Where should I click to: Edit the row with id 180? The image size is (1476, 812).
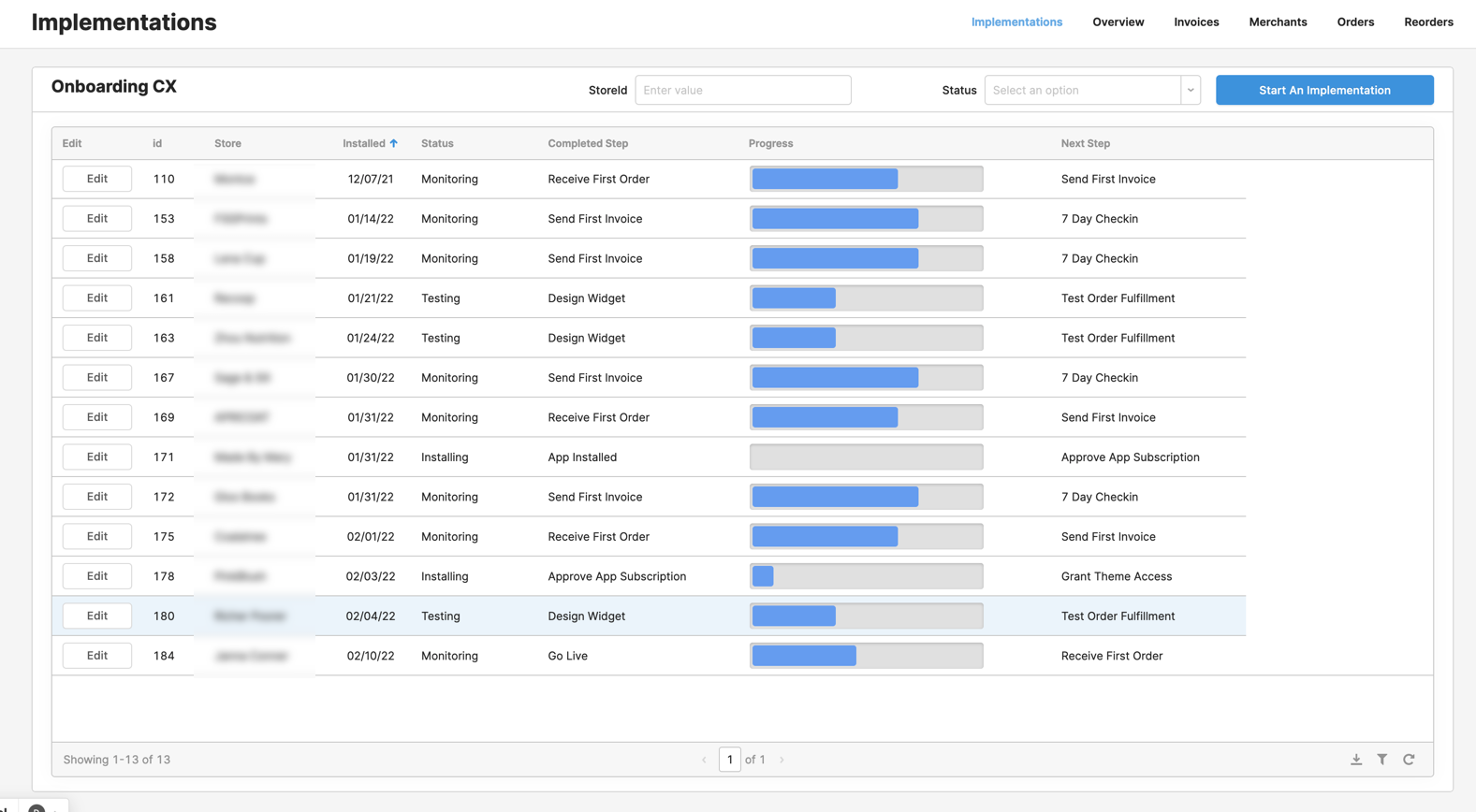pos(97,616)
